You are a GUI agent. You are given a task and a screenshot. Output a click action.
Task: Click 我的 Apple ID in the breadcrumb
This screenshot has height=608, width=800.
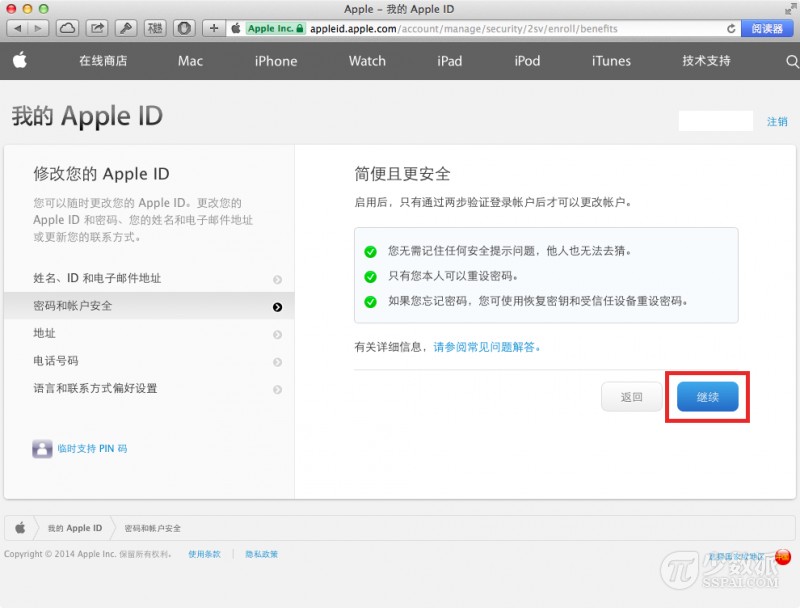[x=75, y=528]
